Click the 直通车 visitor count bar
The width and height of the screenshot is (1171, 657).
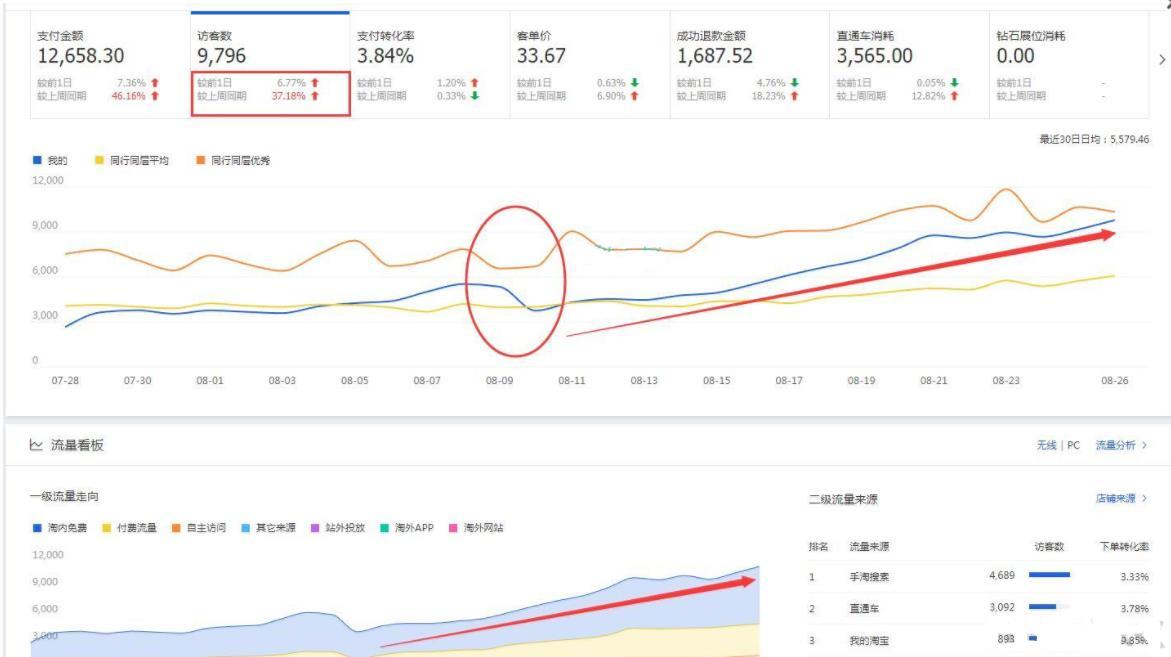[1042, 607]
